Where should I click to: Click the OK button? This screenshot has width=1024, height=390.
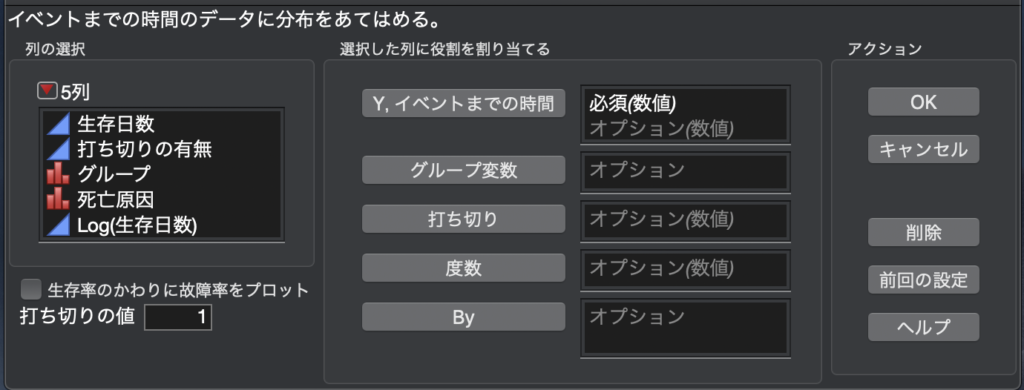pyautogui.click(x=923, y=102)
